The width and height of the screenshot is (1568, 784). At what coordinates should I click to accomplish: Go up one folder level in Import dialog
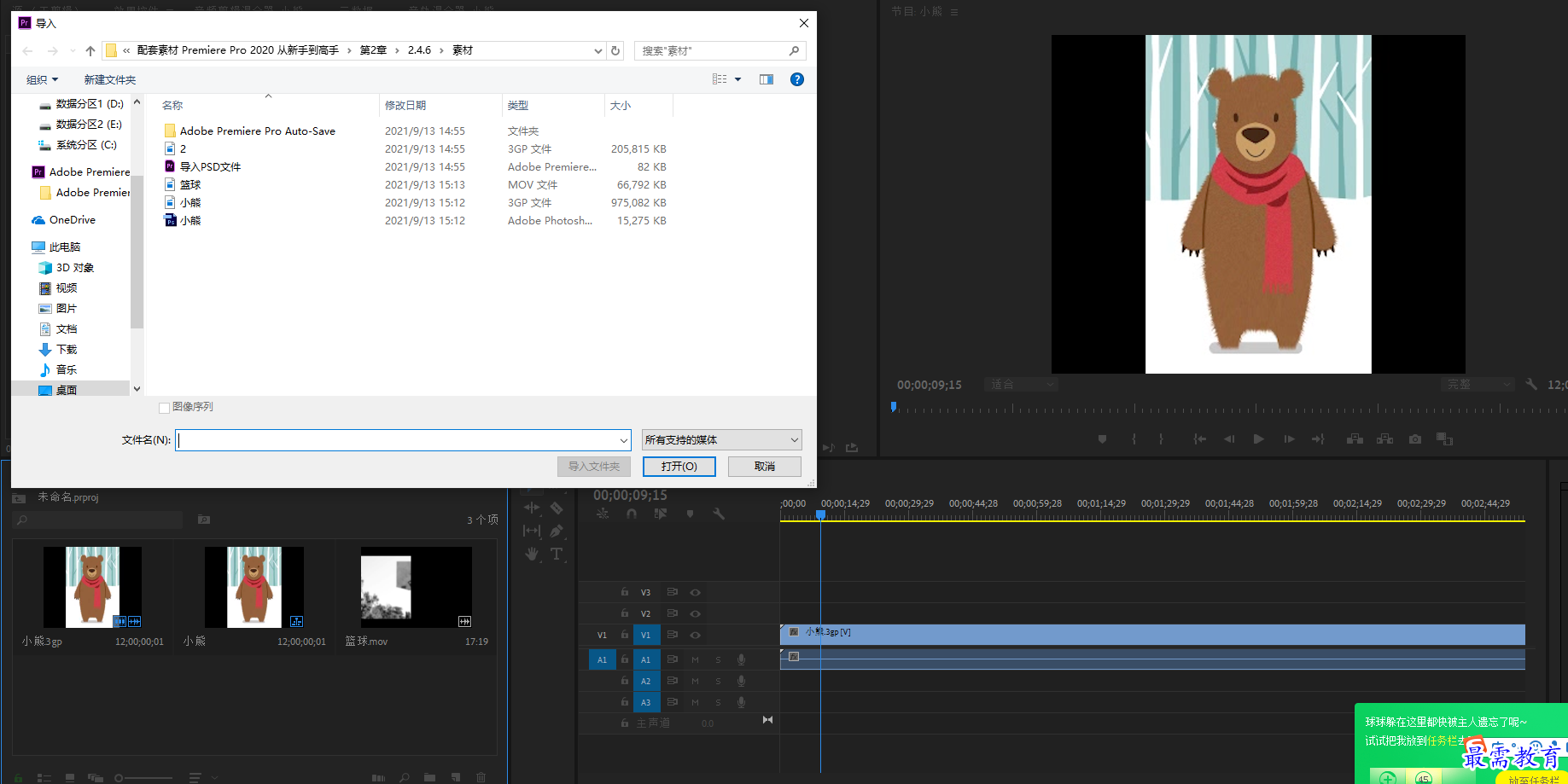click(x=90, y=50)
